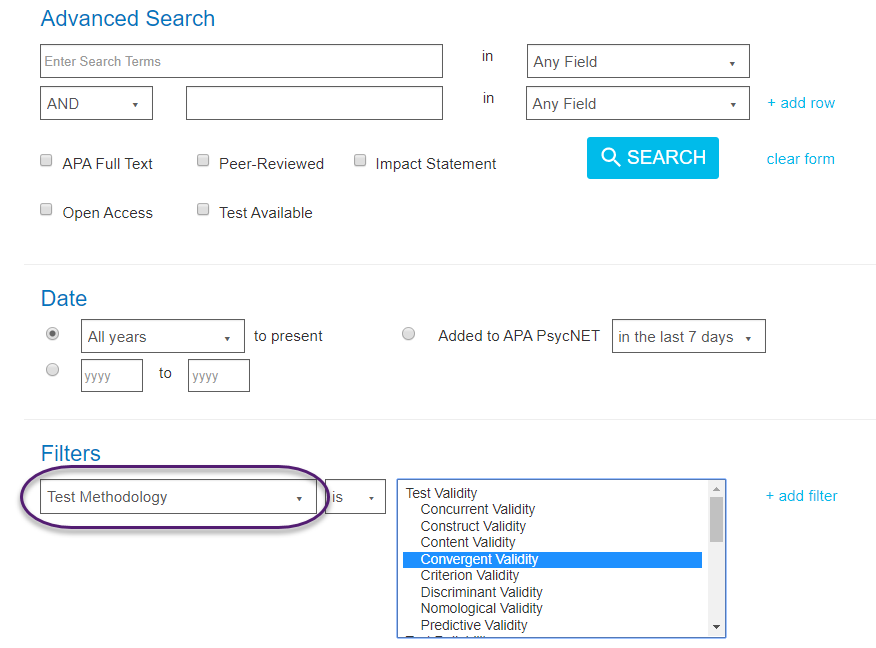The image size is (876, 648).
Task: Click the filter list scroll-down arrow
Action: 716,627
